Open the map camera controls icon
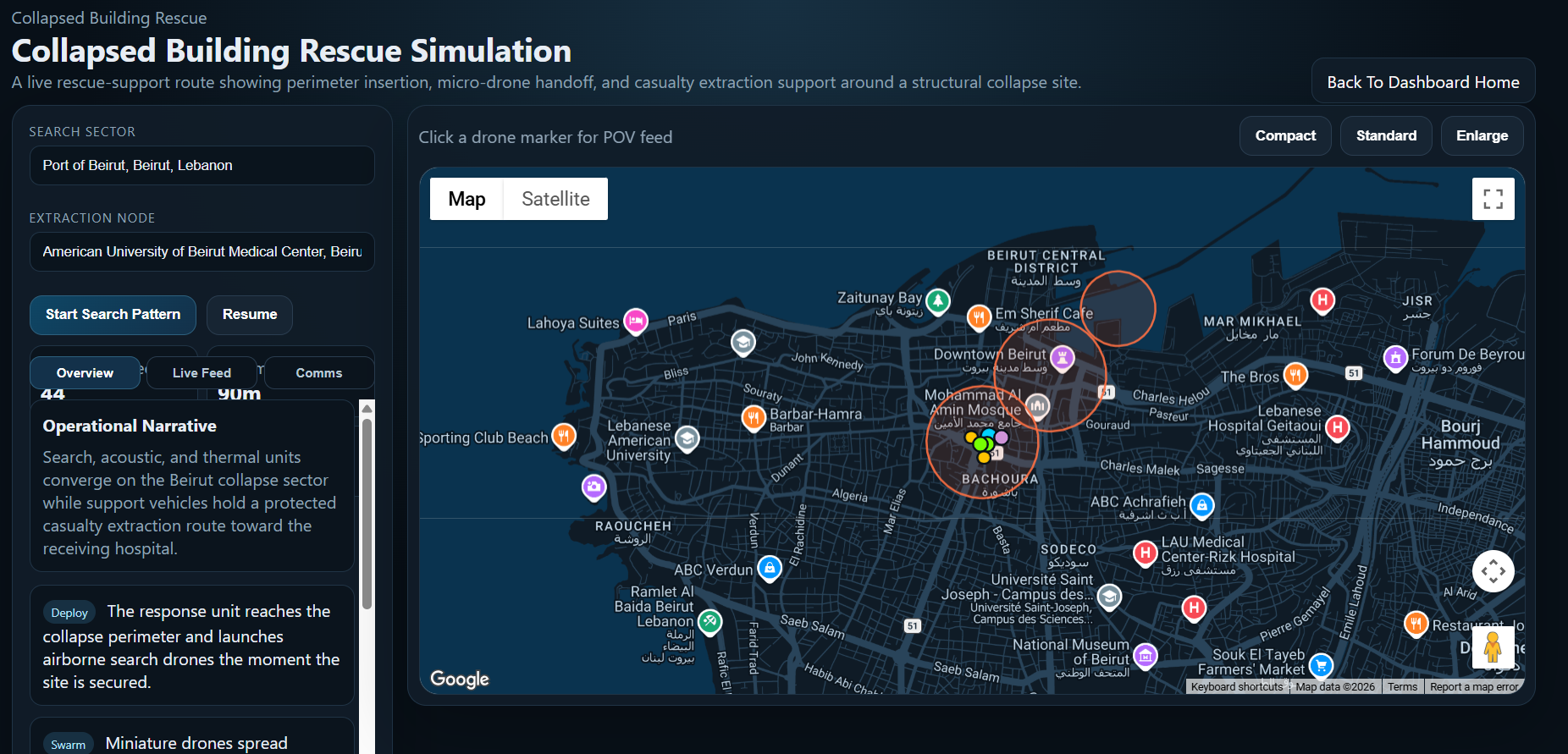The height and width of the screenshot is (754, 1568). pos(1493,571)
